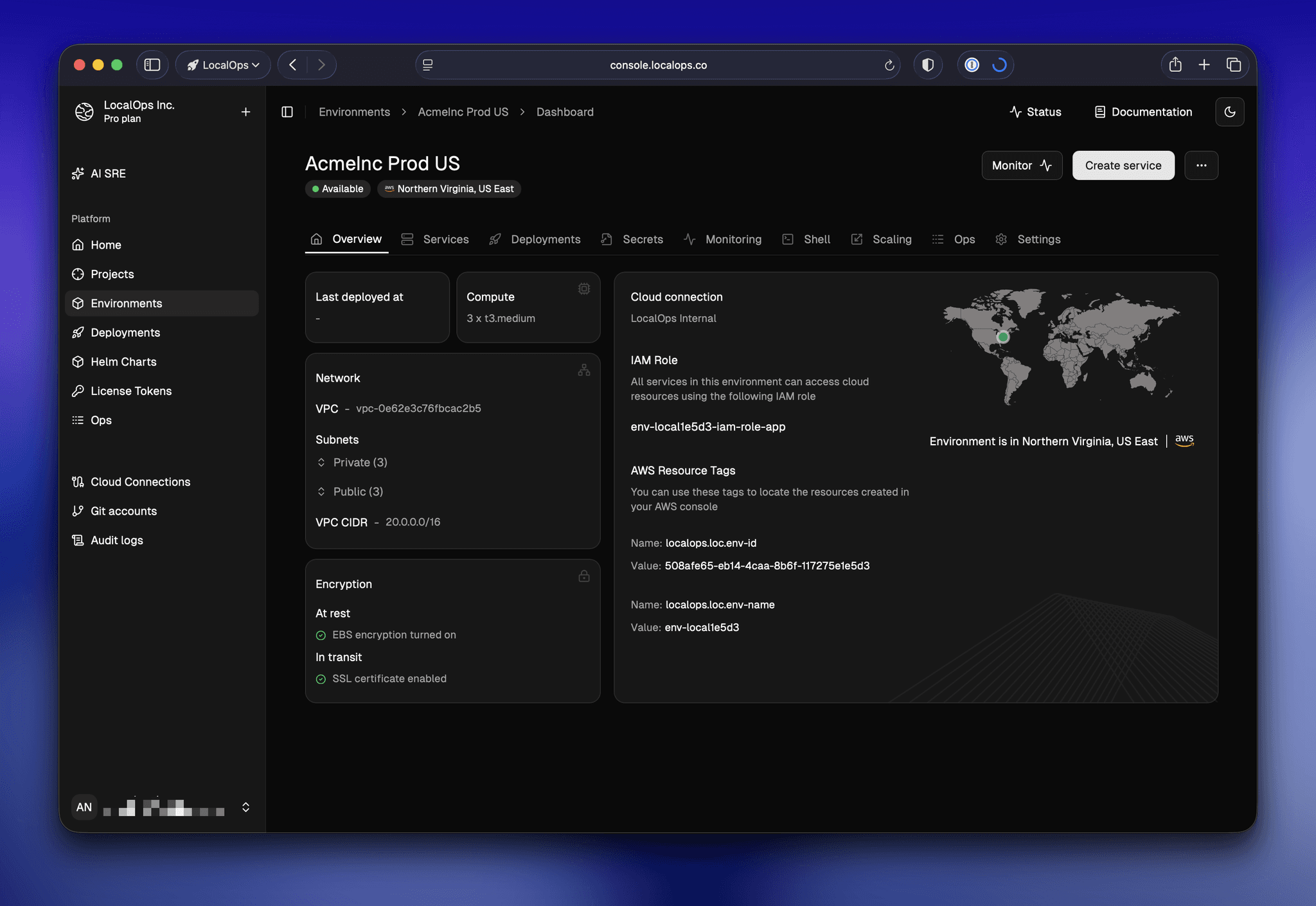
Task: Open the Cloud Connections sidebar icon
Action: click(78, 482)
